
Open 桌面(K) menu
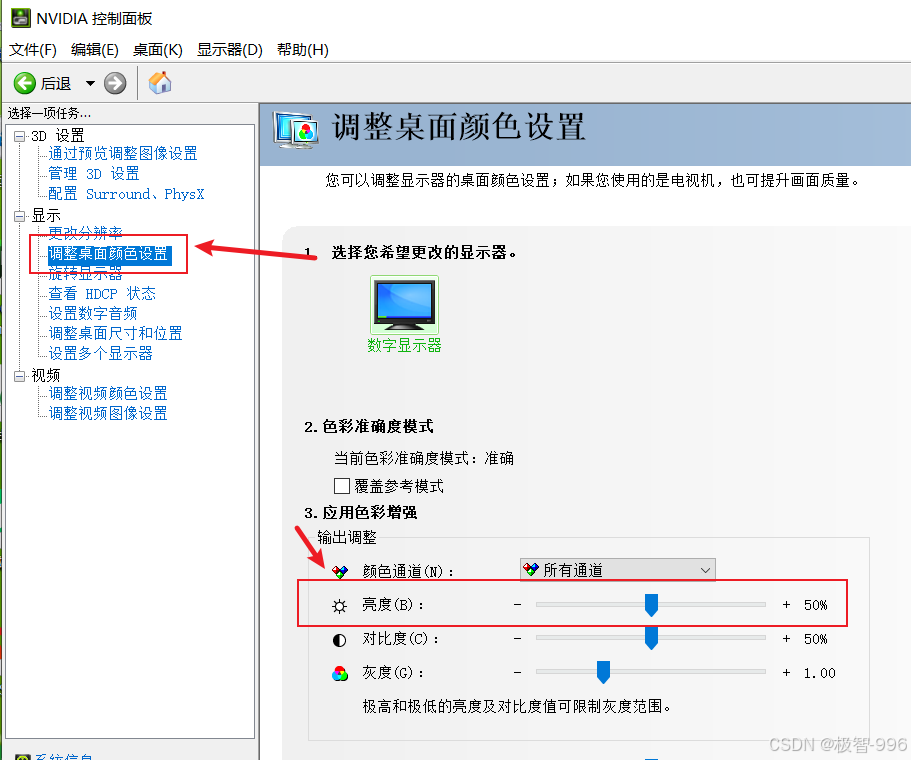coord(157,50)
